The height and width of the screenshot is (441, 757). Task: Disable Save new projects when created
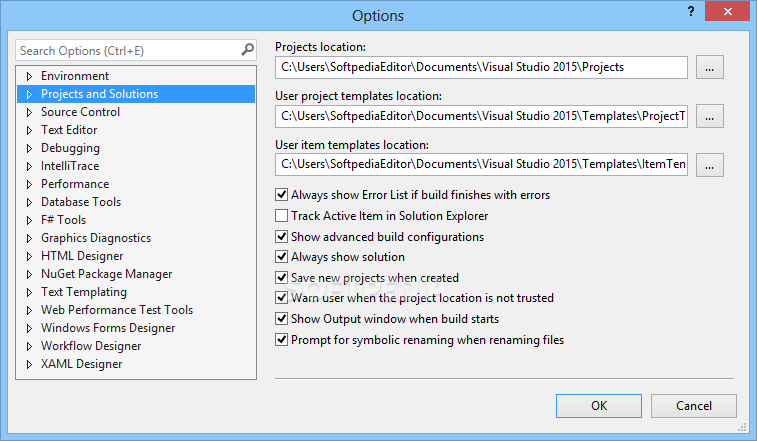pos(281,277)
